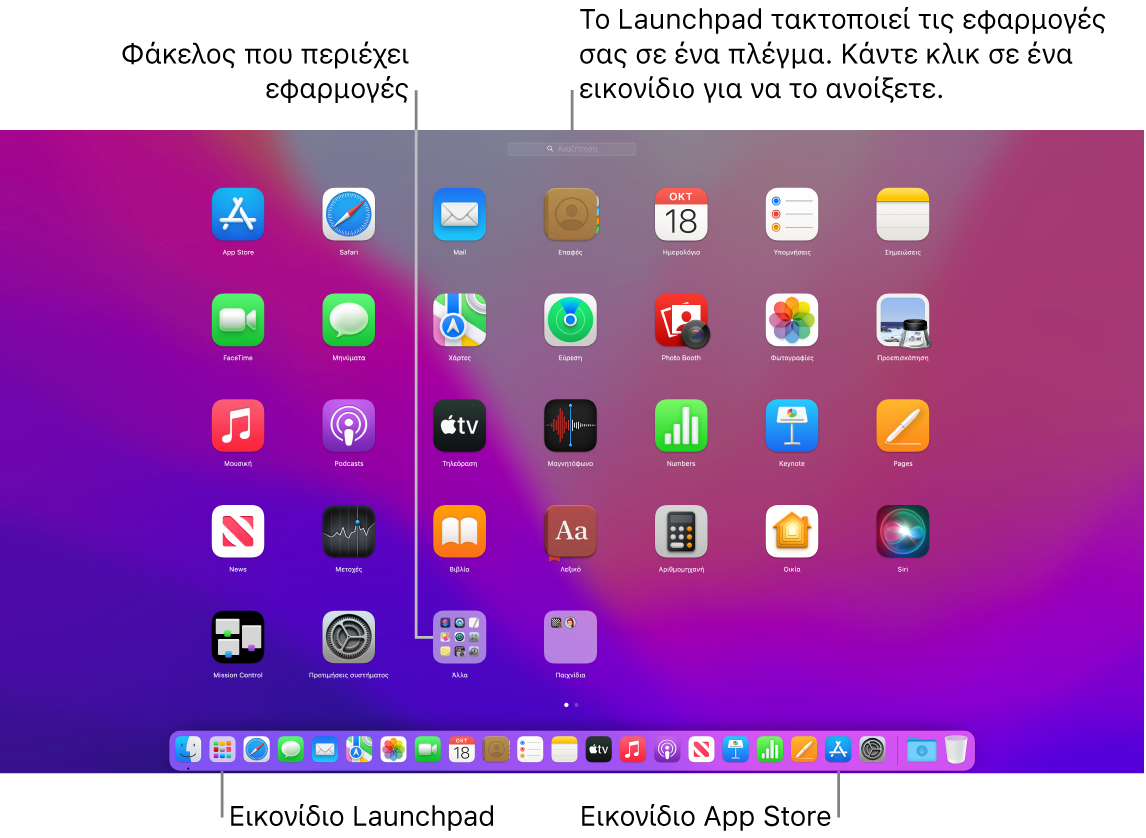The height and width of the screenshot is (838, 1146).
Task: Launch Safari from the Launchpad grid
Action: point(349,214)
